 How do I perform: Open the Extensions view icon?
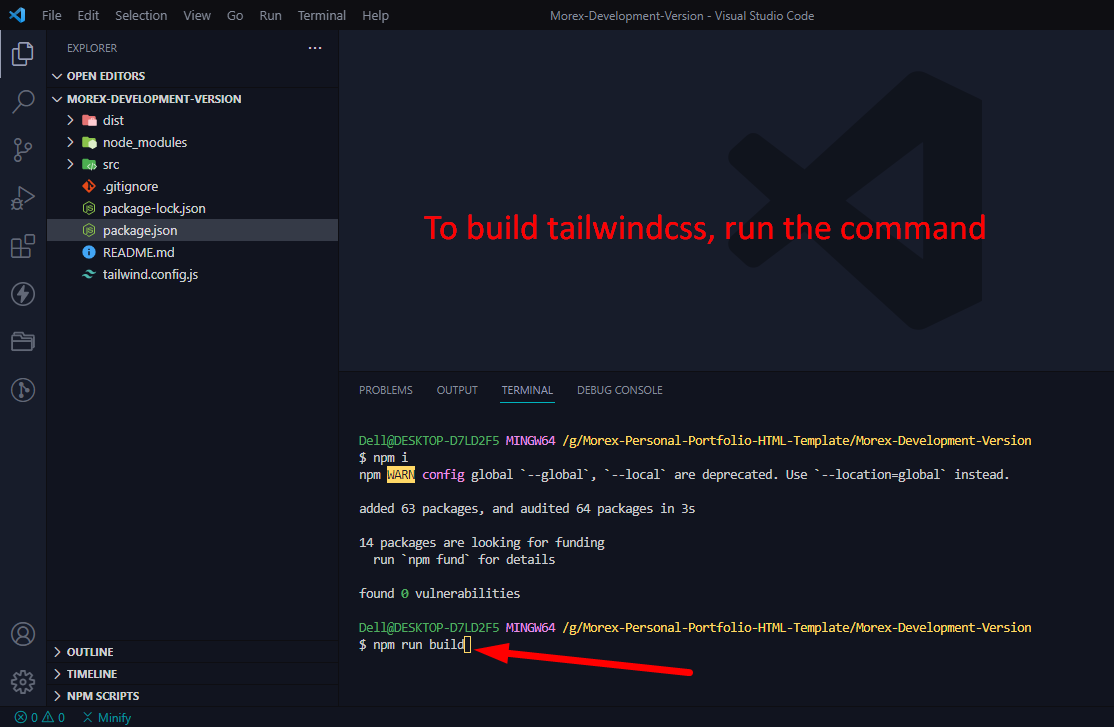pyautogui.click(x=23, y=246)
